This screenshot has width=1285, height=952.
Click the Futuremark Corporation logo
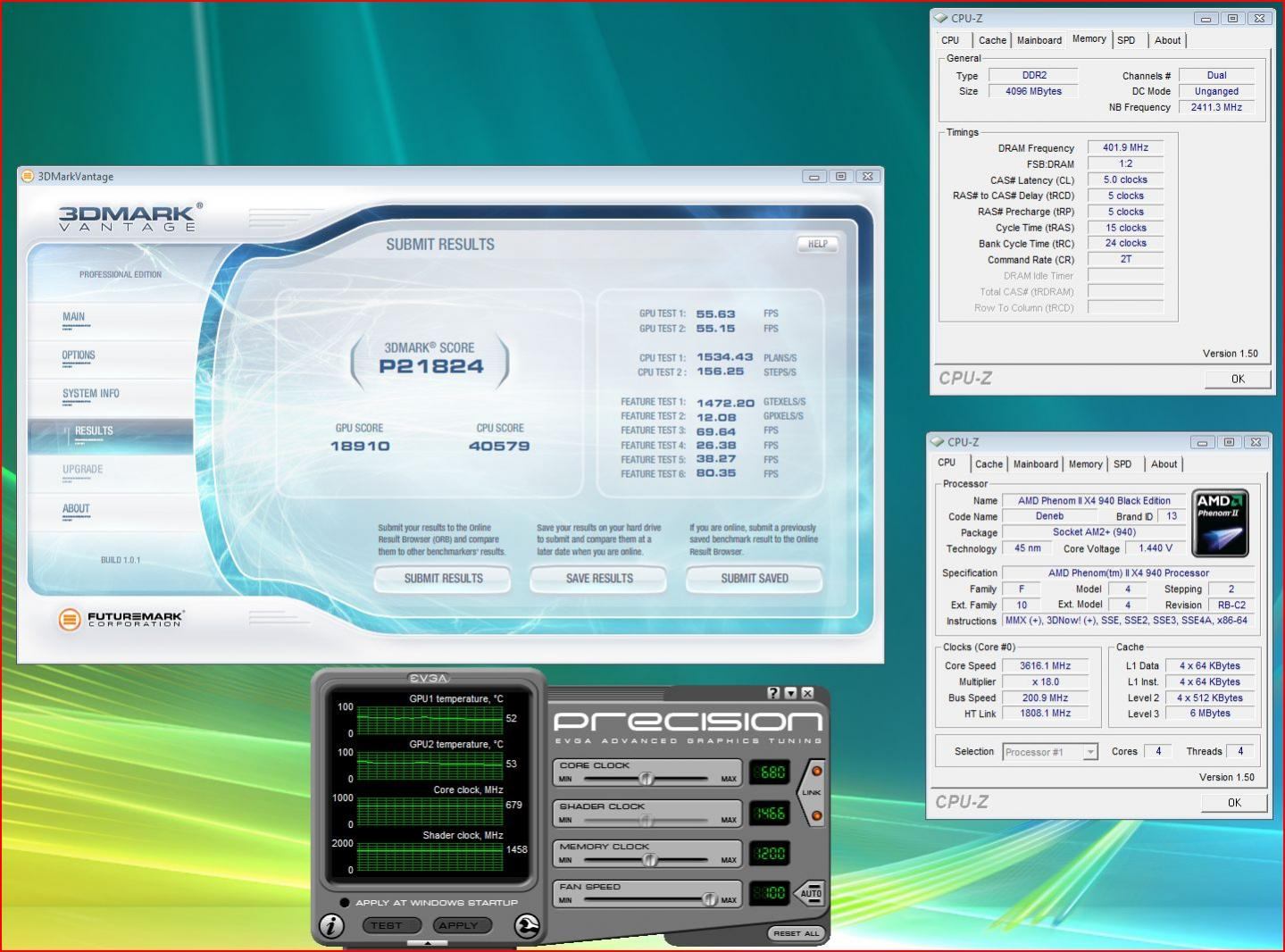(x=121, y=618)
